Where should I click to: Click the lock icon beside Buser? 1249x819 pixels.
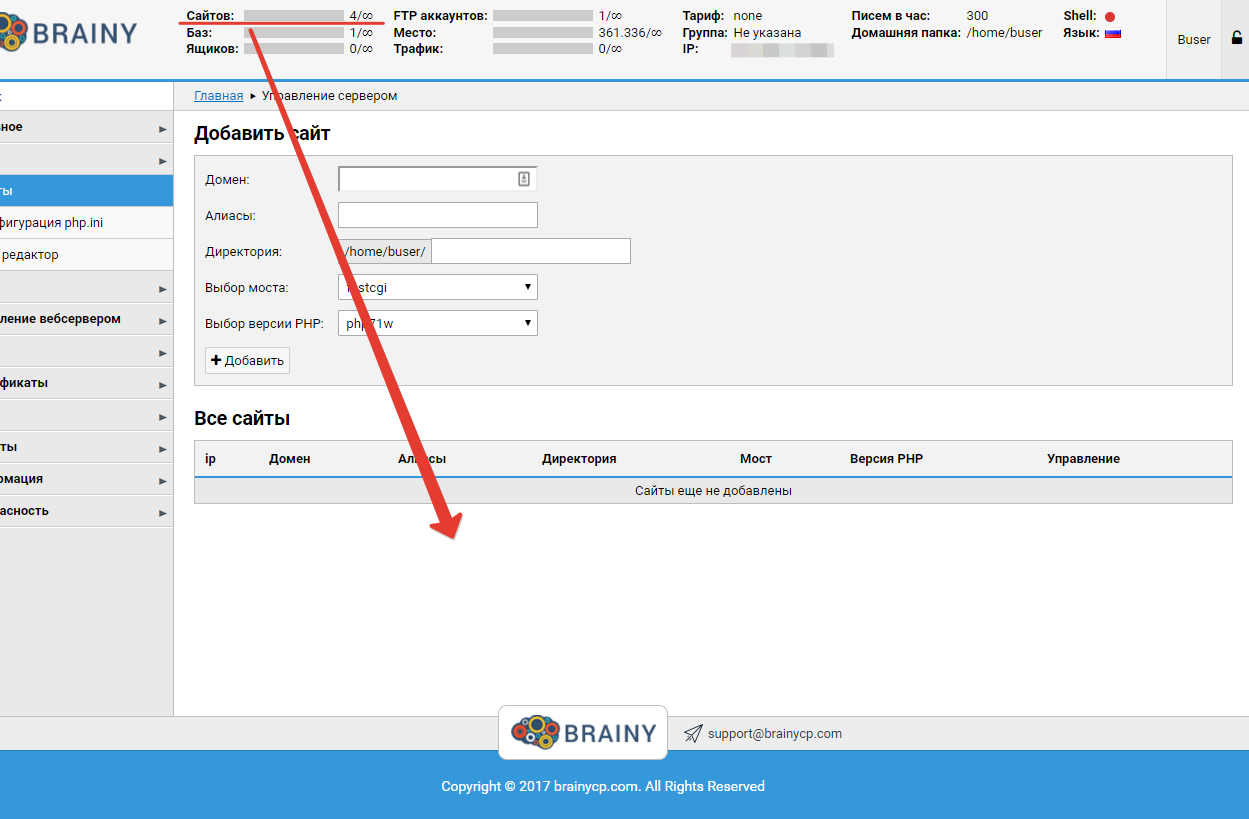click(x=1236, y=39)
